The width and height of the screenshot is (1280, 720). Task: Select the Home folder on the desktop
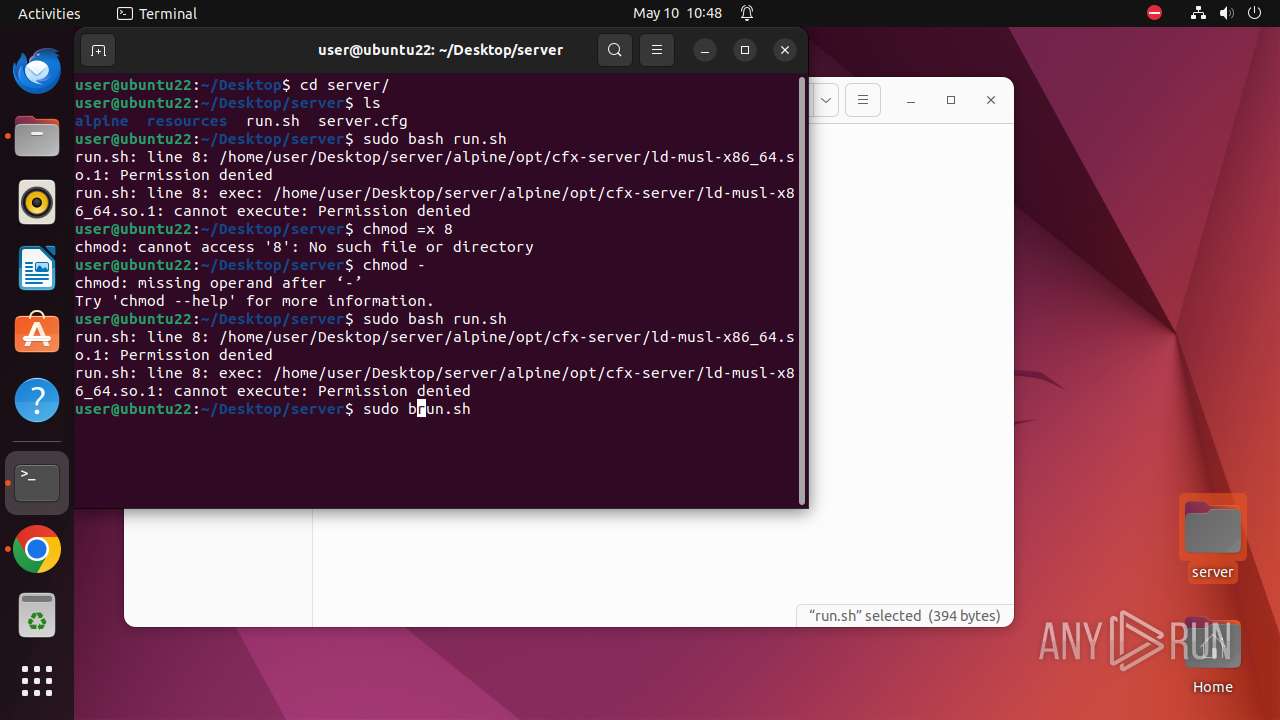(x=1212, y=656)
